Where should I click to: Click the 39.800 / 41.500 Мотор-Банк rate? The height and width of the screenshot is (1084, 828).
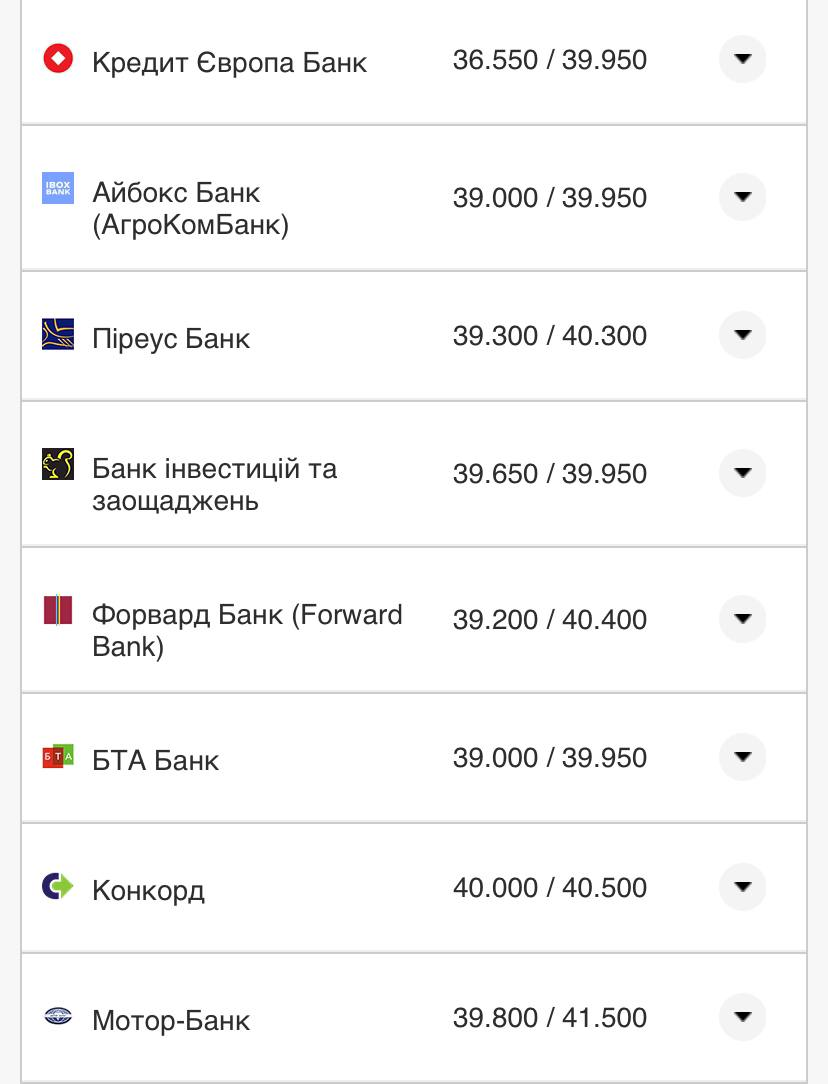548,1018
